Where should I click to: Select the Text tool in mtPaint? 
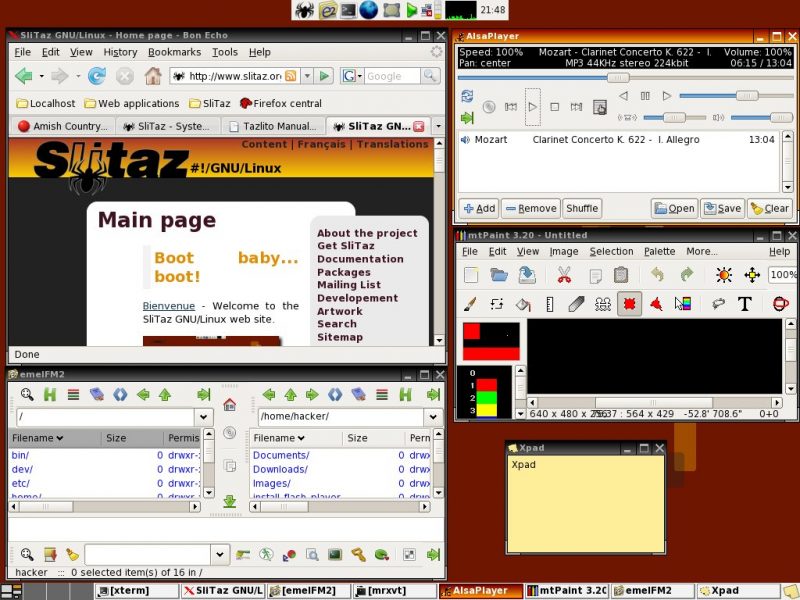click(x=745, y=304)
